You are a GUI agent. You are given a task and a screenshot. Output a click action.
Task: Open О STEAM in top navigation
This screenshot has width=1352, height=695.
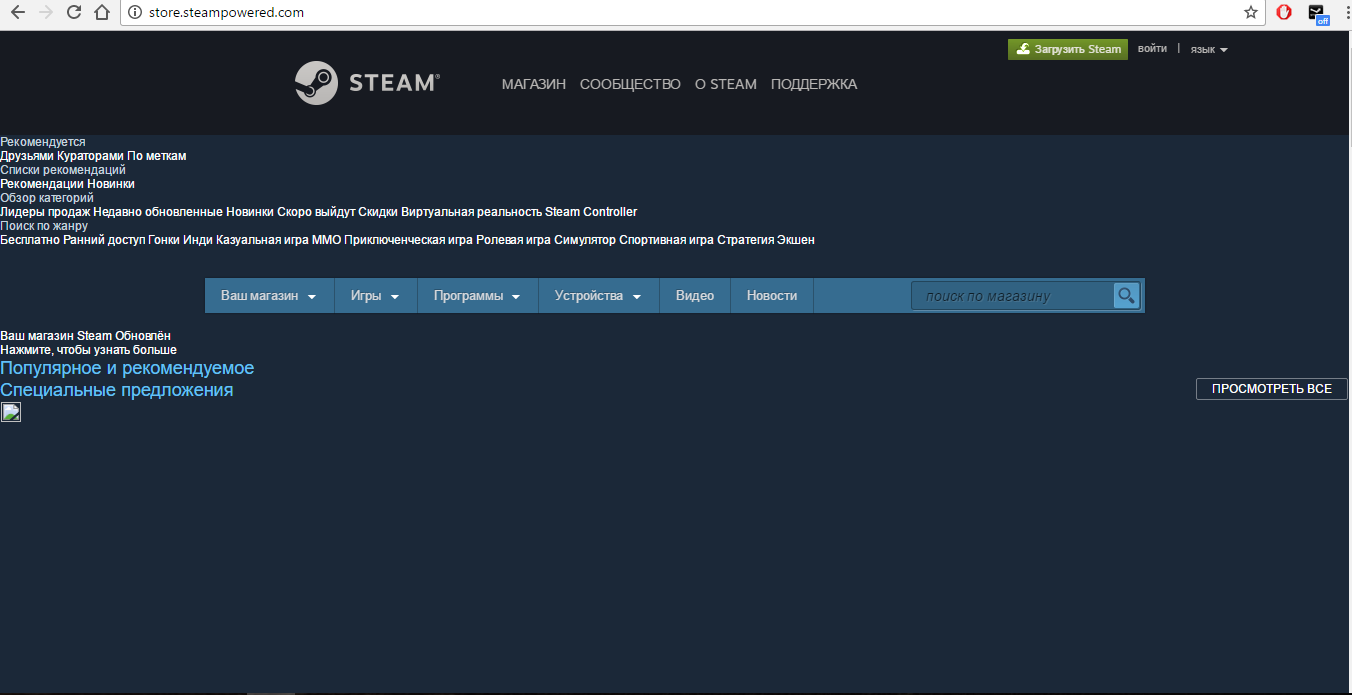(x=726, y=84)
